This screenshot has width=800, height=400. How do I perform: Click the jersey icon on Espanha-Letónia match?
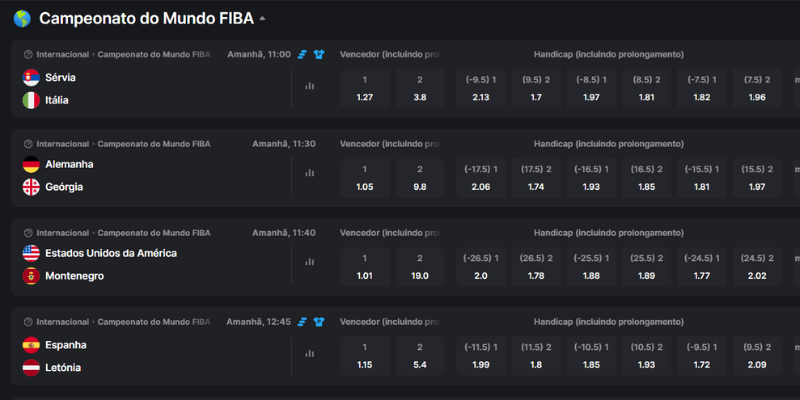click(319, 322)
